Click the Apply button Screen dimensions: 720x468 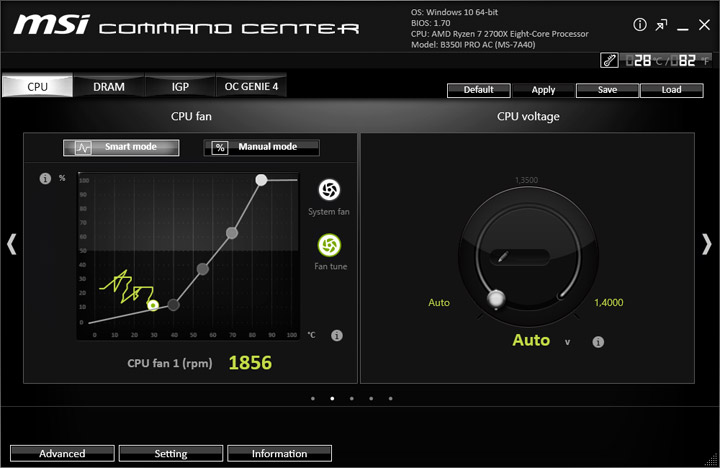tap(543, 90)
